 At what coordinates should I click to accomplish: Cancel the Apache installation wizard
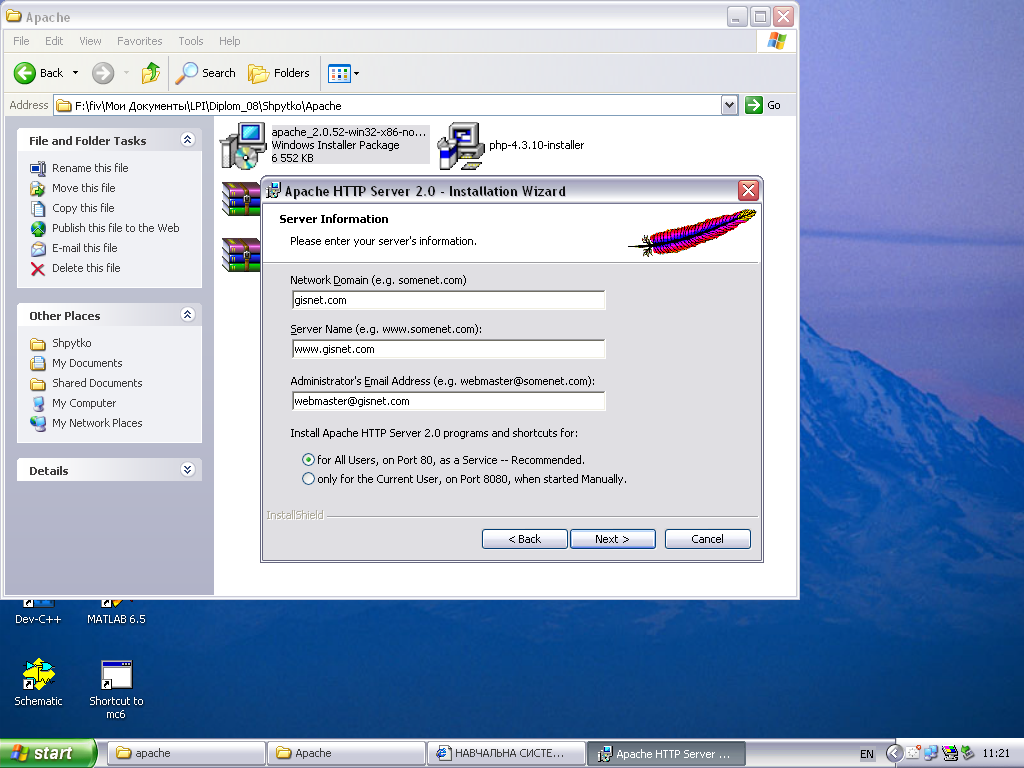[x=707, y=539]
